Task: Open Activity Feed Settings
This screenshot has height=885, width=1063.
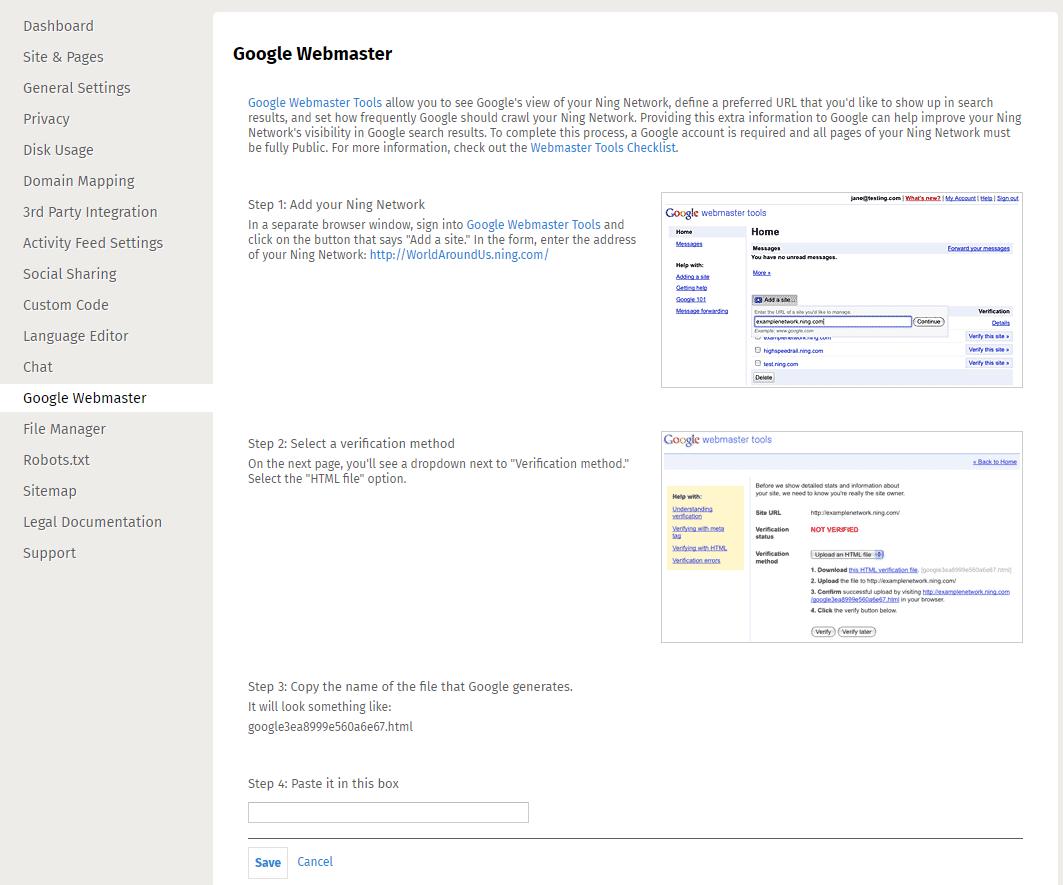Action: [93, 243]
